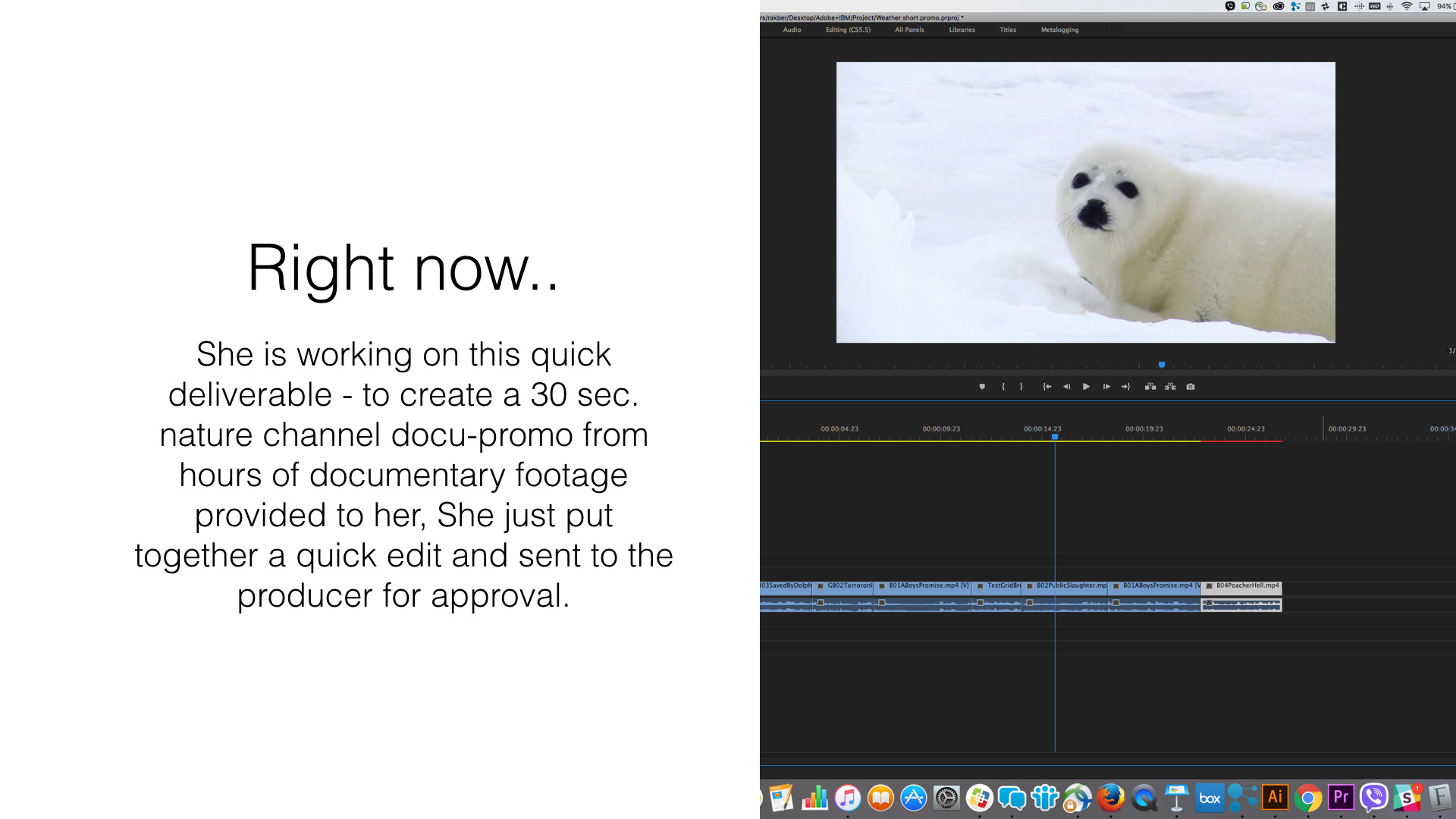Open the Libraries workspace tab

(962, 30)
